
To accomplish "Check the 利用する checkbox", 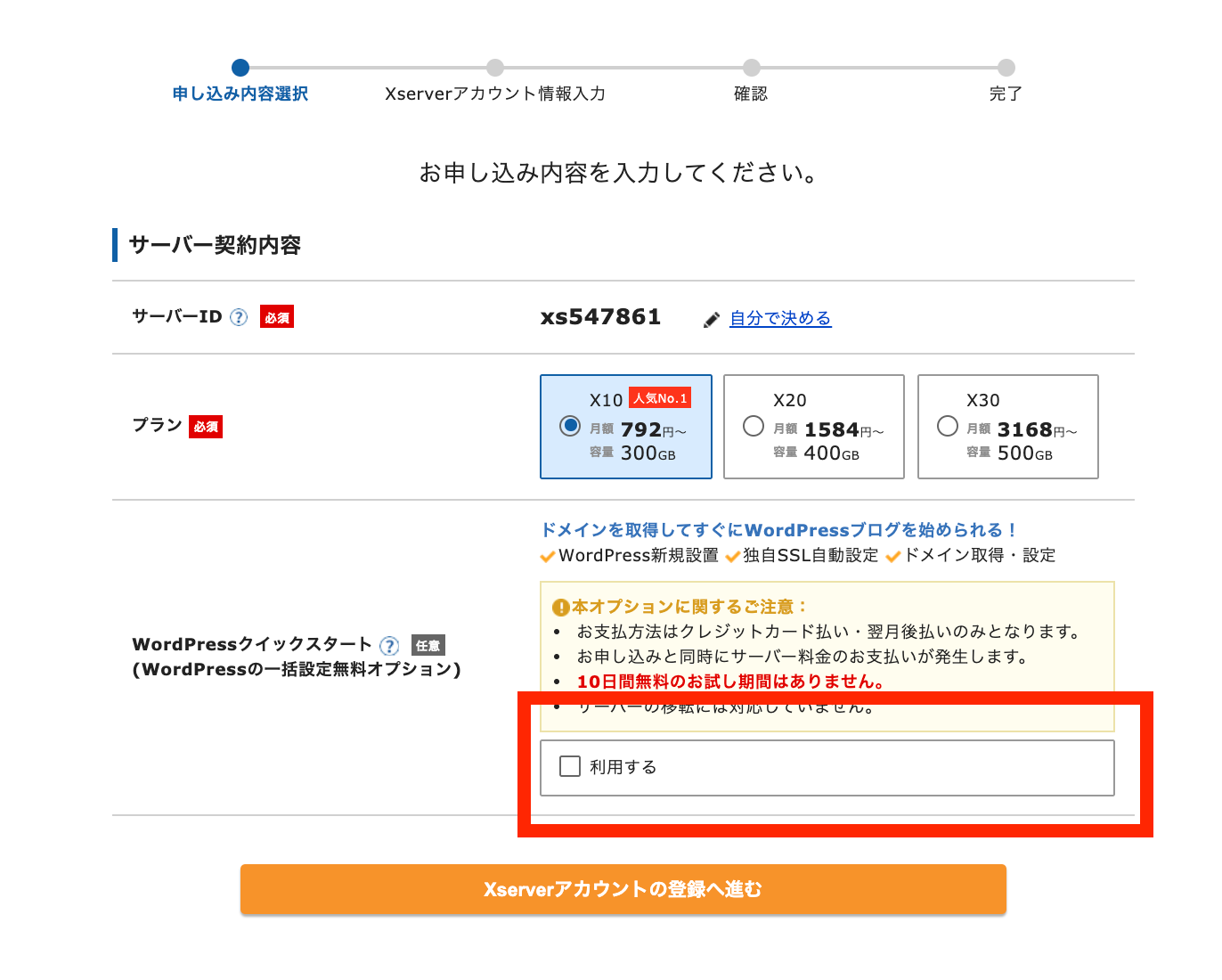I will pos(570,766).
